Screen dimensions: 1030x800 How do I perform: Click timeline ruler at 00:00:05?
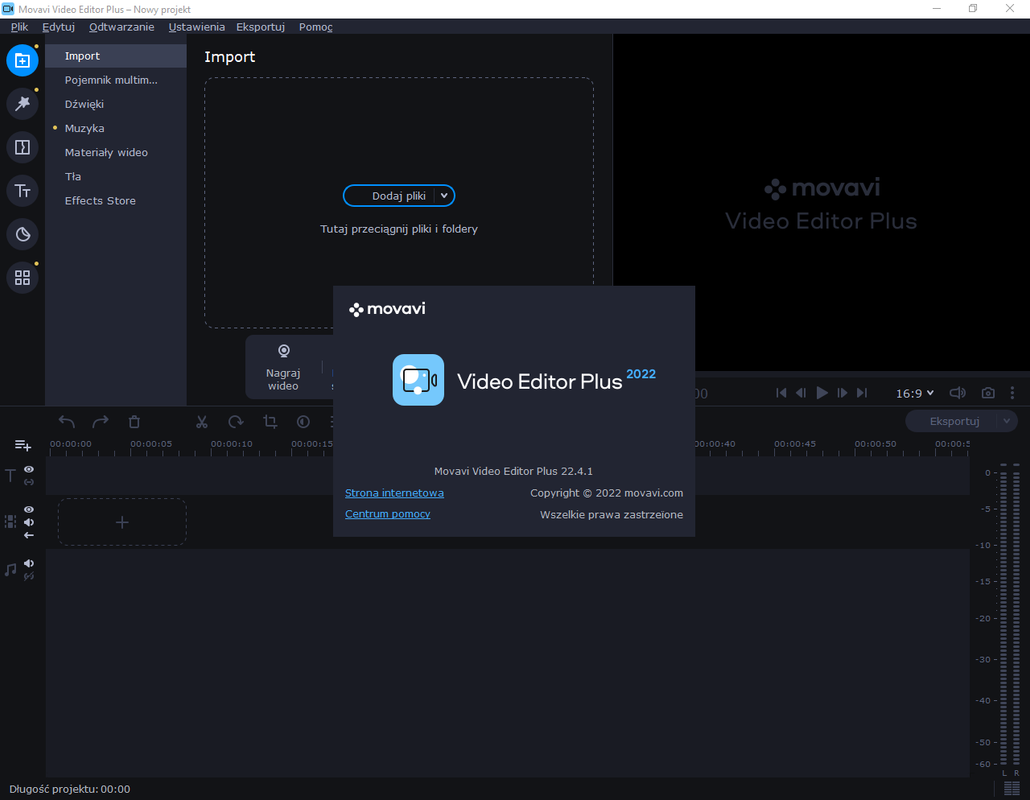[x=151, y=445]
